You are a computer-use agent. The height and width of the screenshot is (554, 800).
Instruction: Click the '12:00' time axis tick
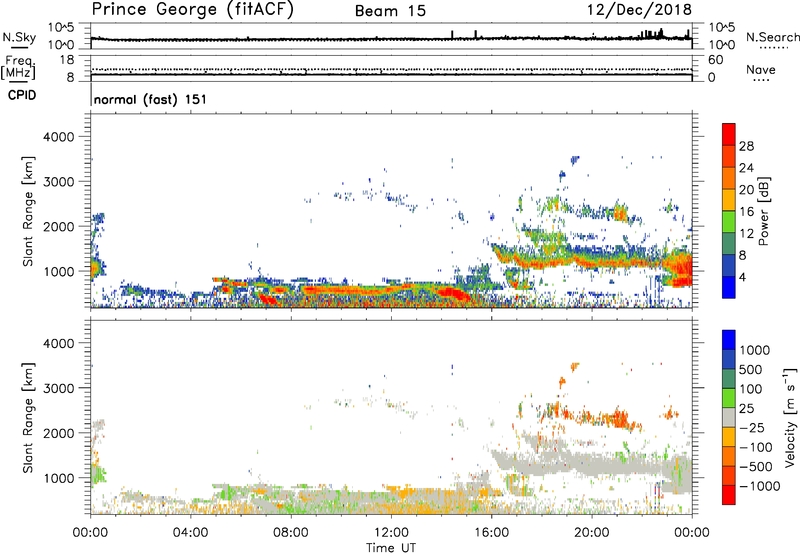[391, 533]
